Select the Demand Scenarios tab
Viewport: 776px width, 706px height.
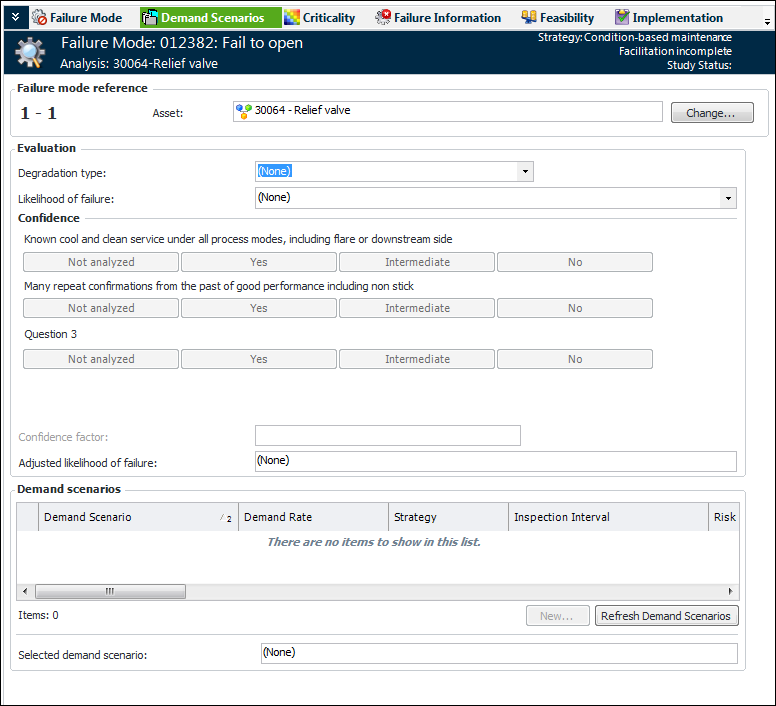click(x=210, y=18)
